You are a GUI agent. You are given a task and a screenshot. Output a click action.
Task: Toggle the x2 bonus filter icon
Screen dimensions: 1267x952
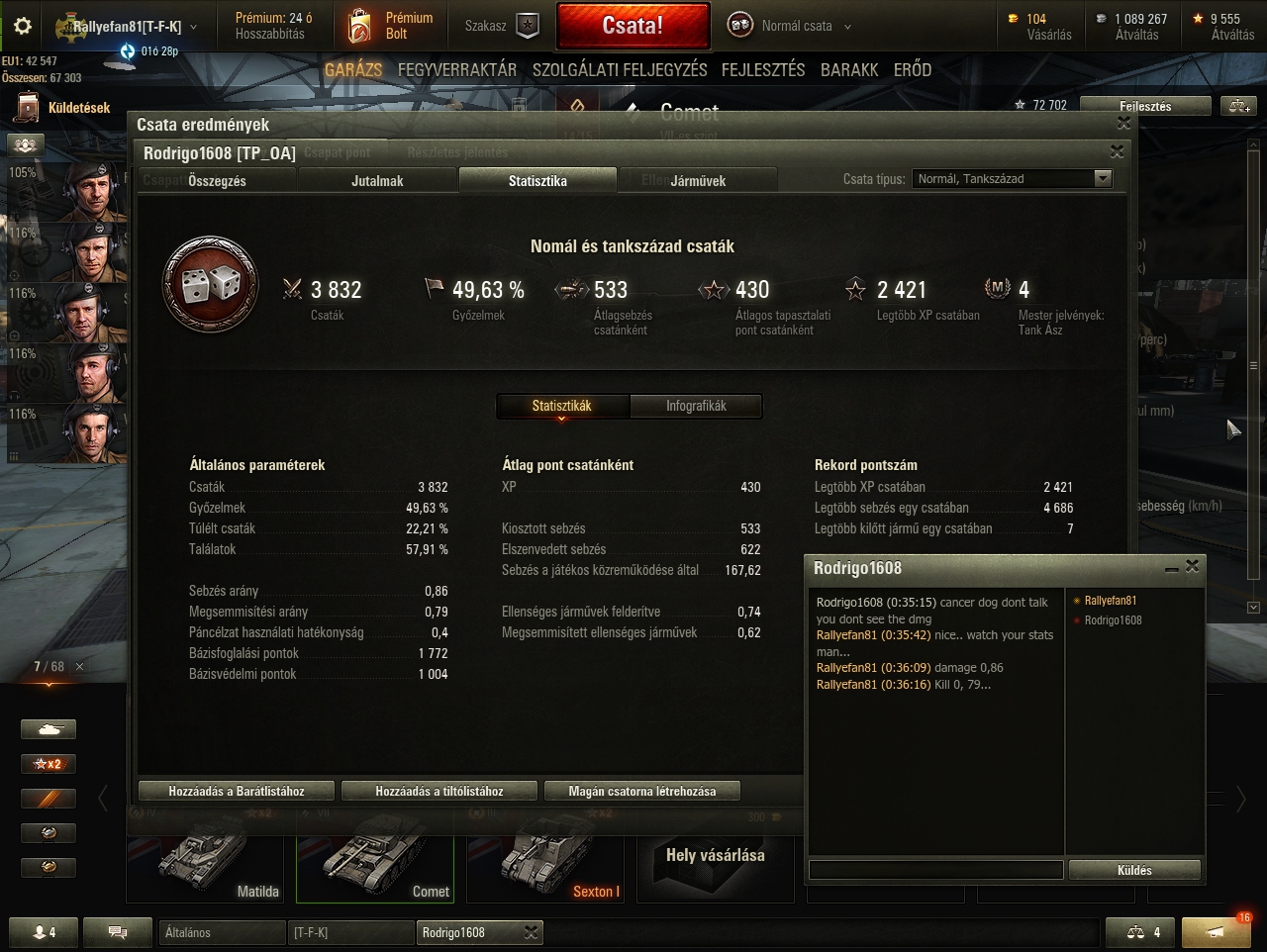(x=49, y=764)
